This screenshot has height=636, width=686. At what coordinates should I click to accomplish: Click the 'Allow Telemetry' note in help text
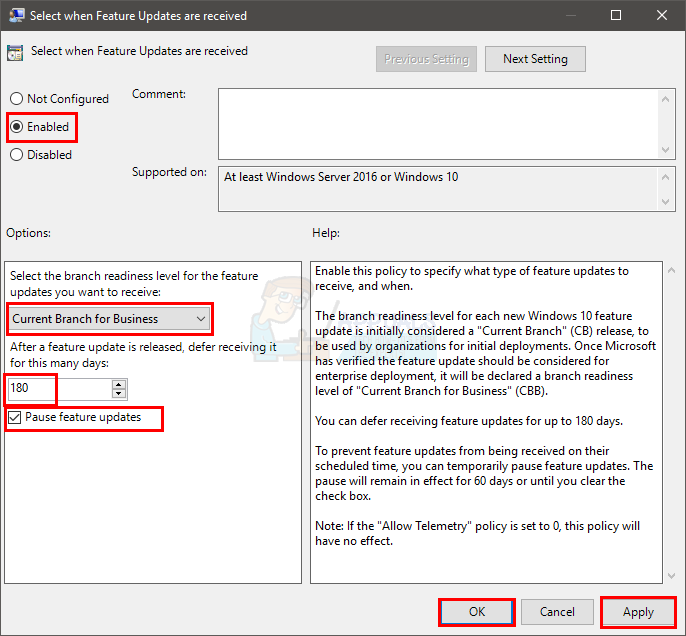click(477, 533)
